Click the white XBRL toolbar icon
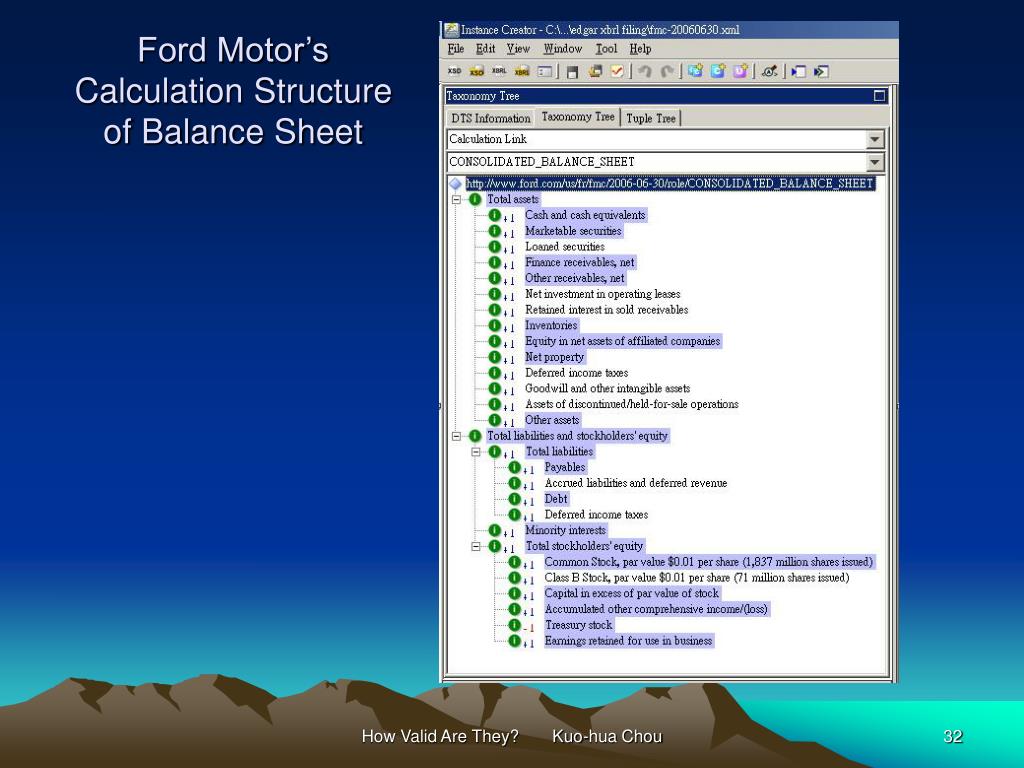Image resolution: width=1024 pixels, height=768 pixels. [500, 71]
